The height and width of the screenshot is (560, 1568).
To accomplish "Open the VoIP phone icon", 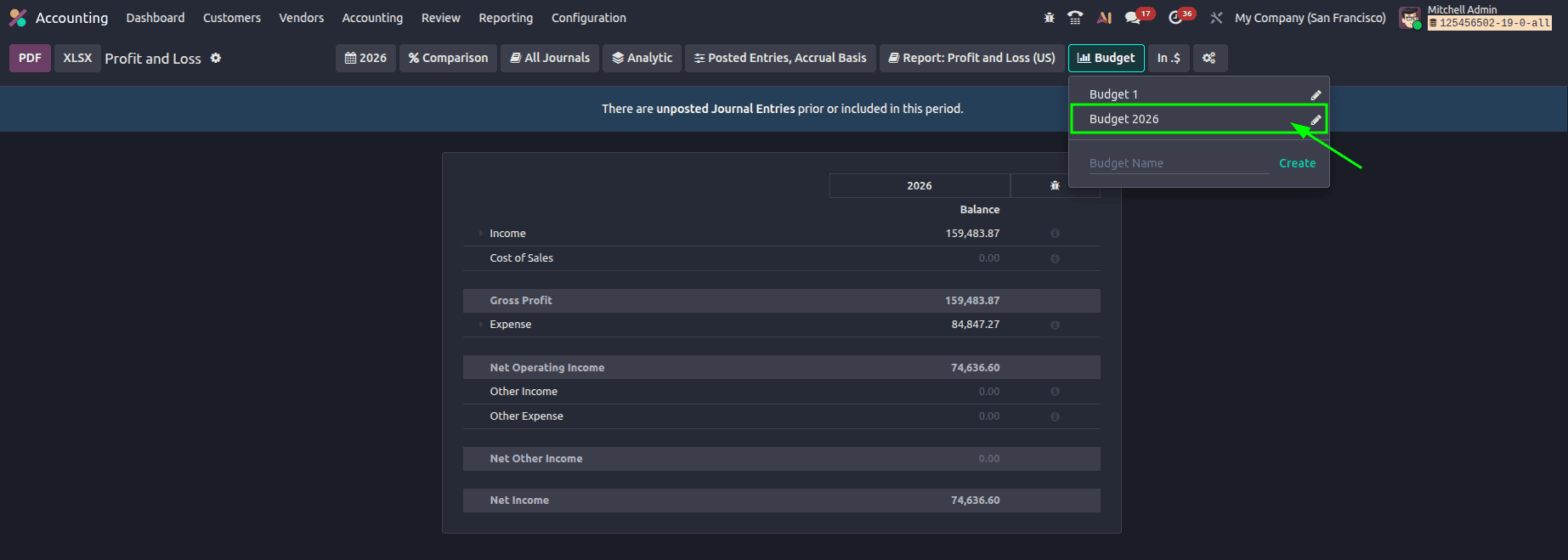I will click(1075, 18).
